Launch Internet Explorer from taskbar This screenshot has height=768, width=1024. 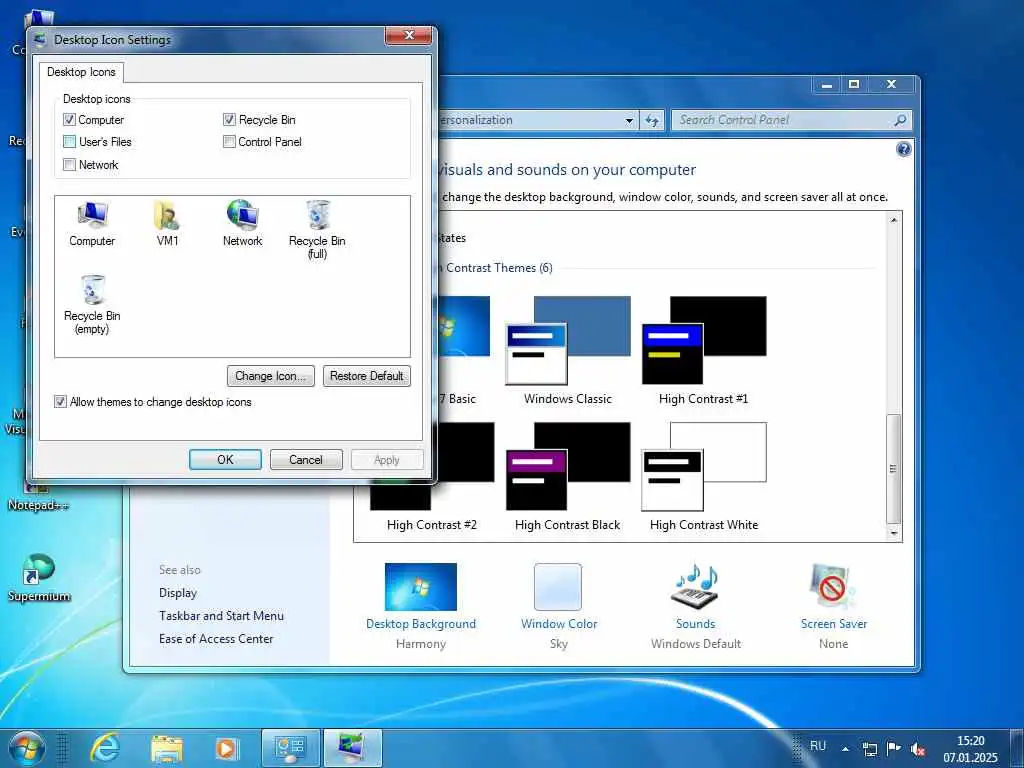coord(106,748)
